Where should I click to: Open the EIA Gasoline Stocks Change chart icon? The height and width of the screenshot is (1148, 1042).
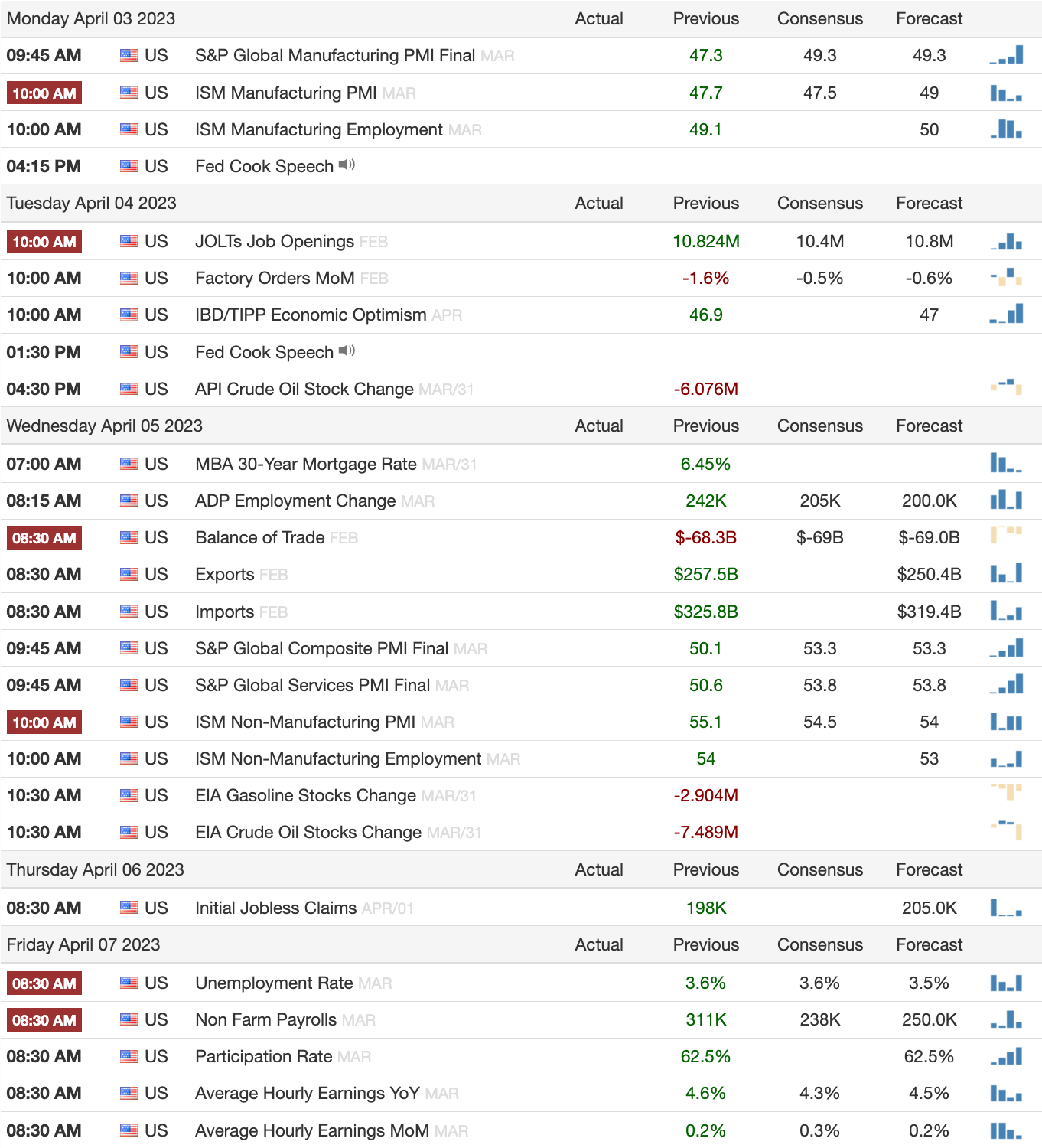[1006, 792]
